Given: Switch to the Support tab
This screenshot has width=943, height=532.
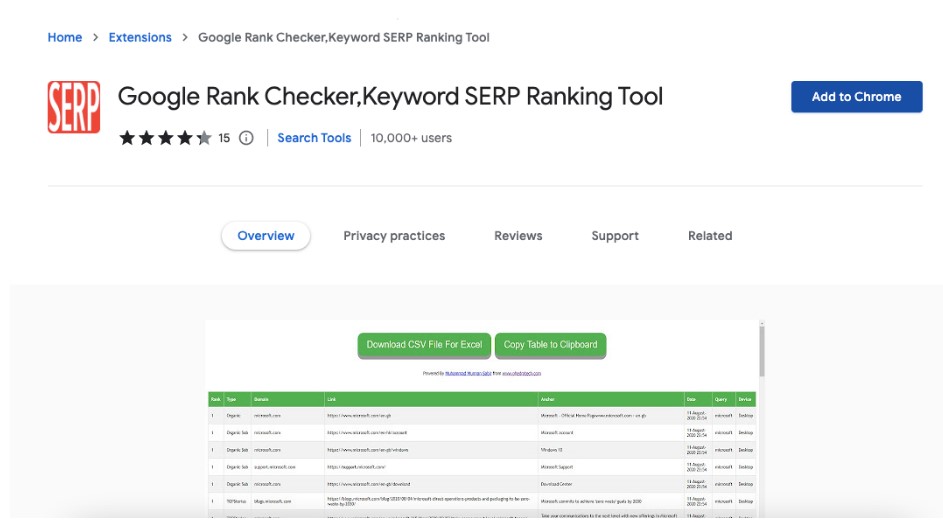Looking at the screenshot, I should click(615, 236).
